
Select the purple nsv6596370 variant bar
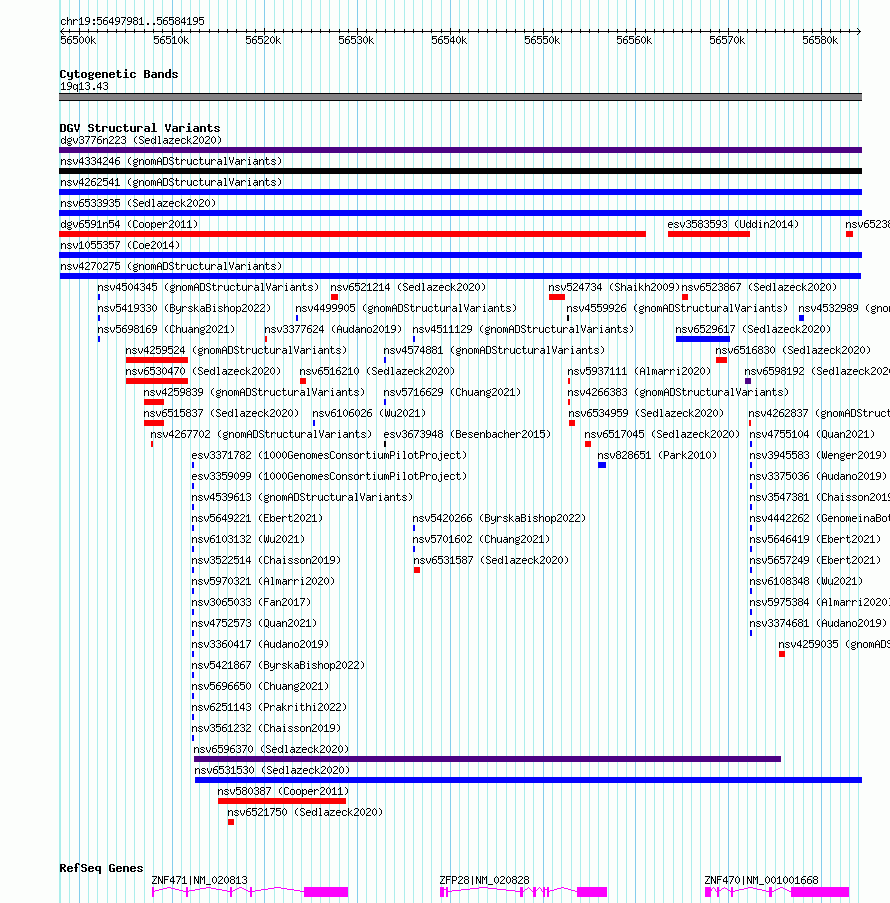coord(487,760)
